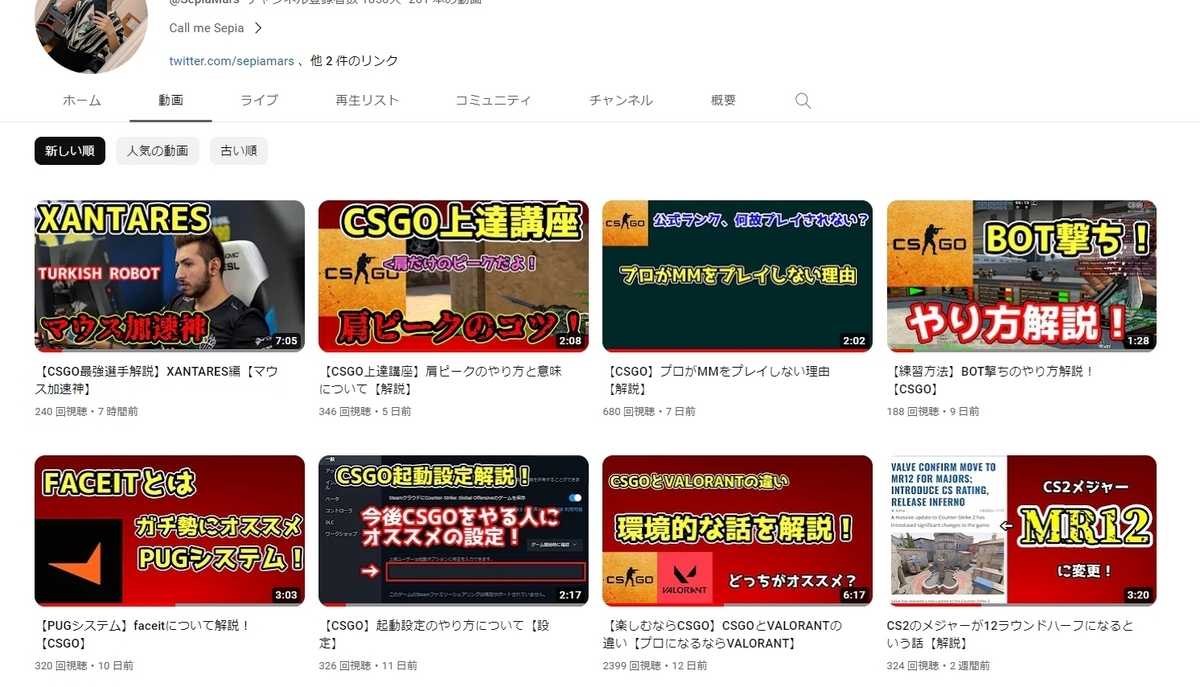Click the 320 回視聴・10 日前 text
The image size is (1200, 687).
[x=84, y=665]
